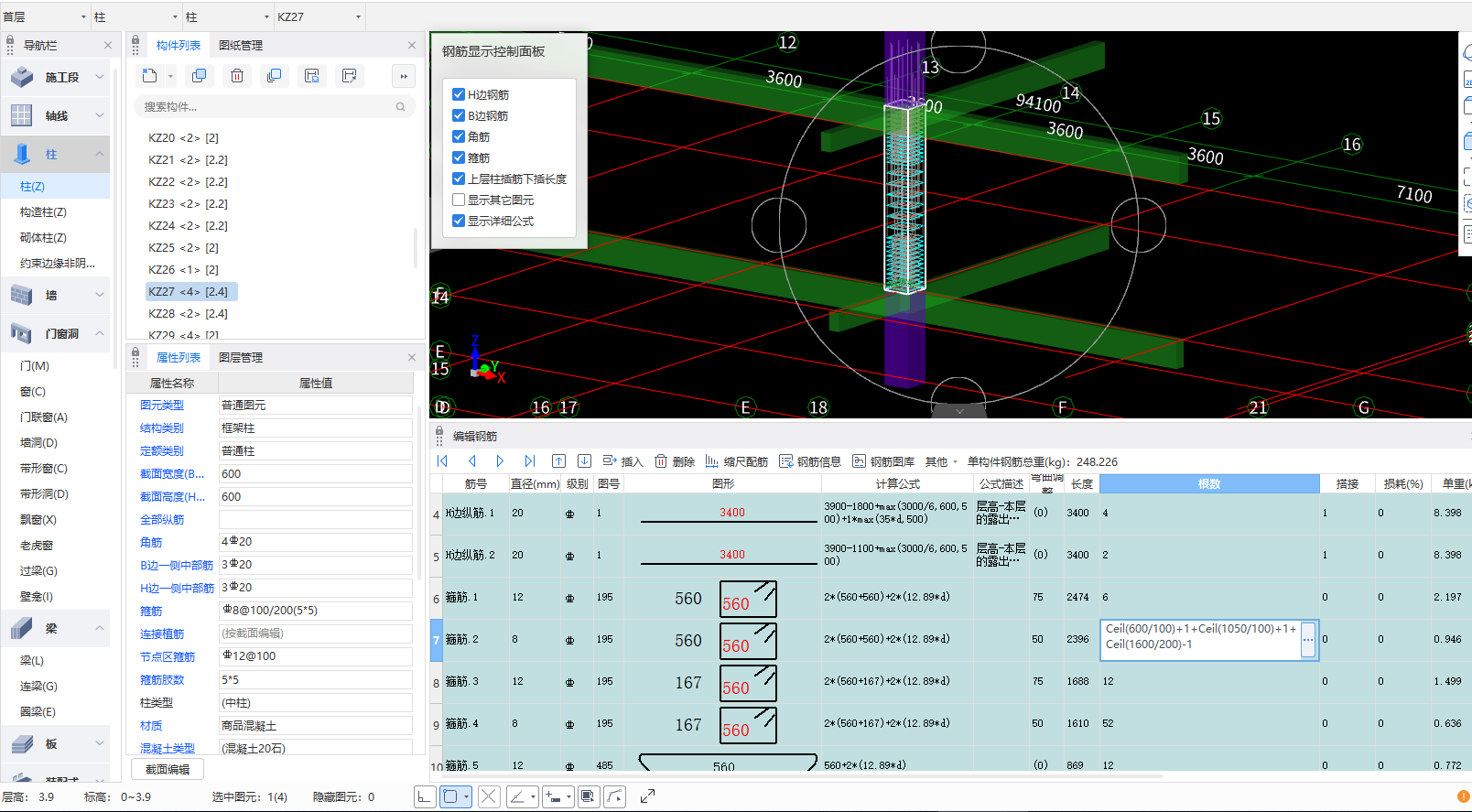Open the 其他 dropdown in rebar toolbar

tap(941, 461)
